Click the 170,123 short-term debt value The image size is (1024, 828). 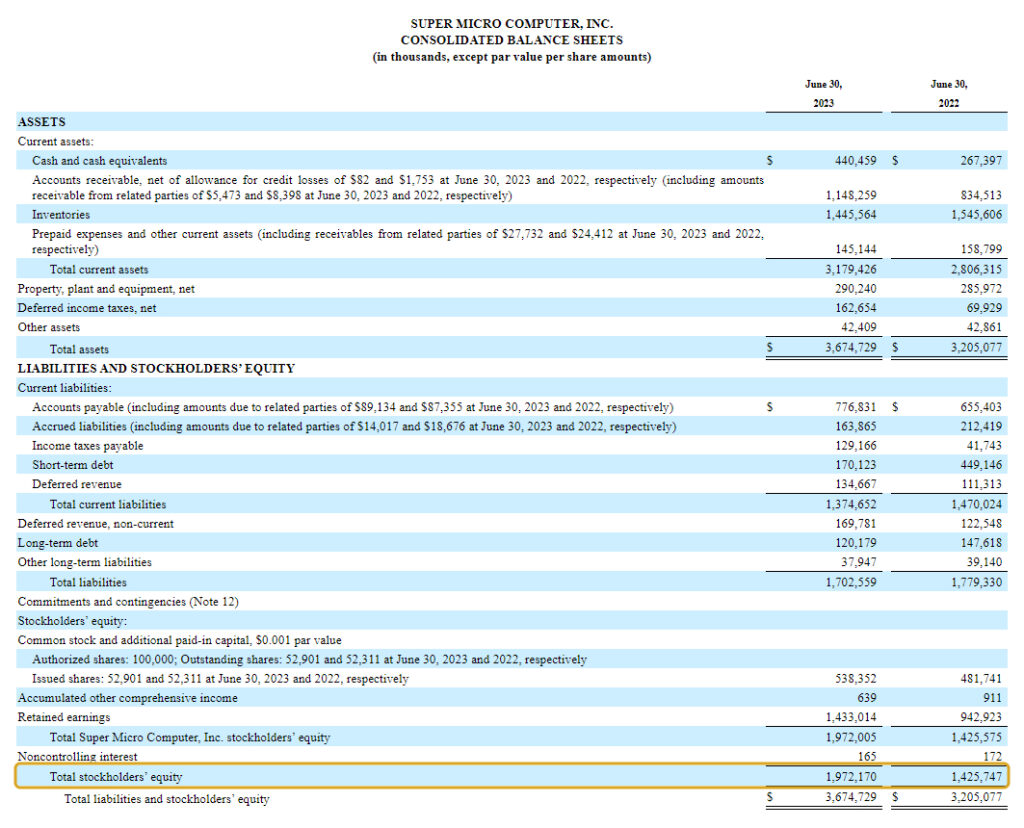(856, 465)
